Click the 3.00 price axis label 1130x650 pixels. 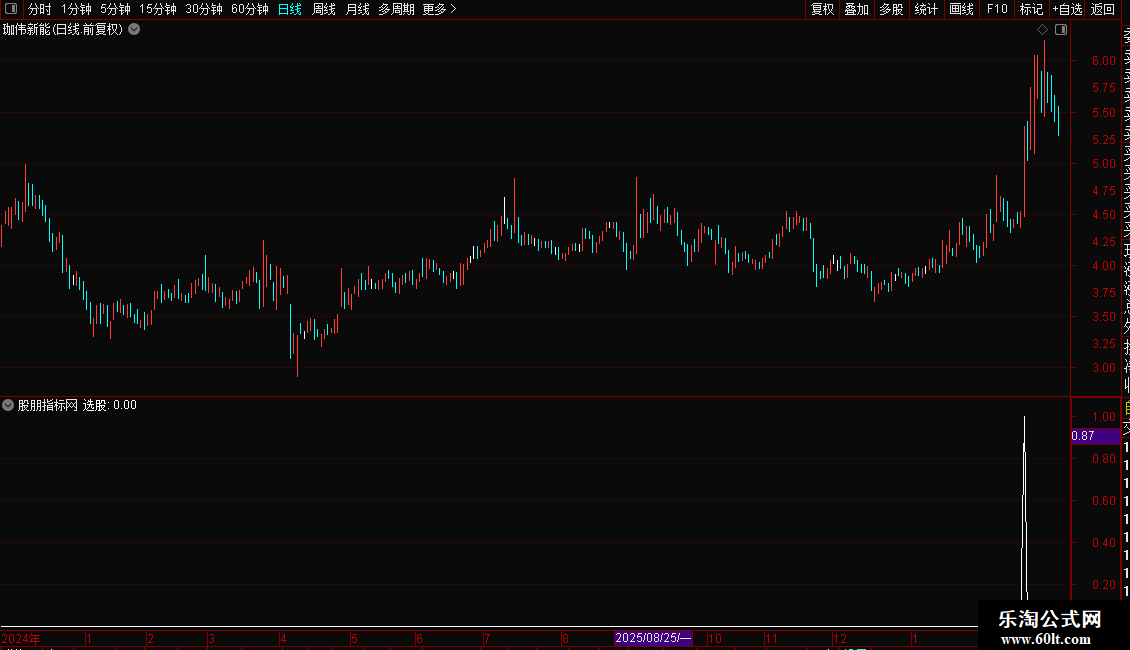(x=1103, y=368)
